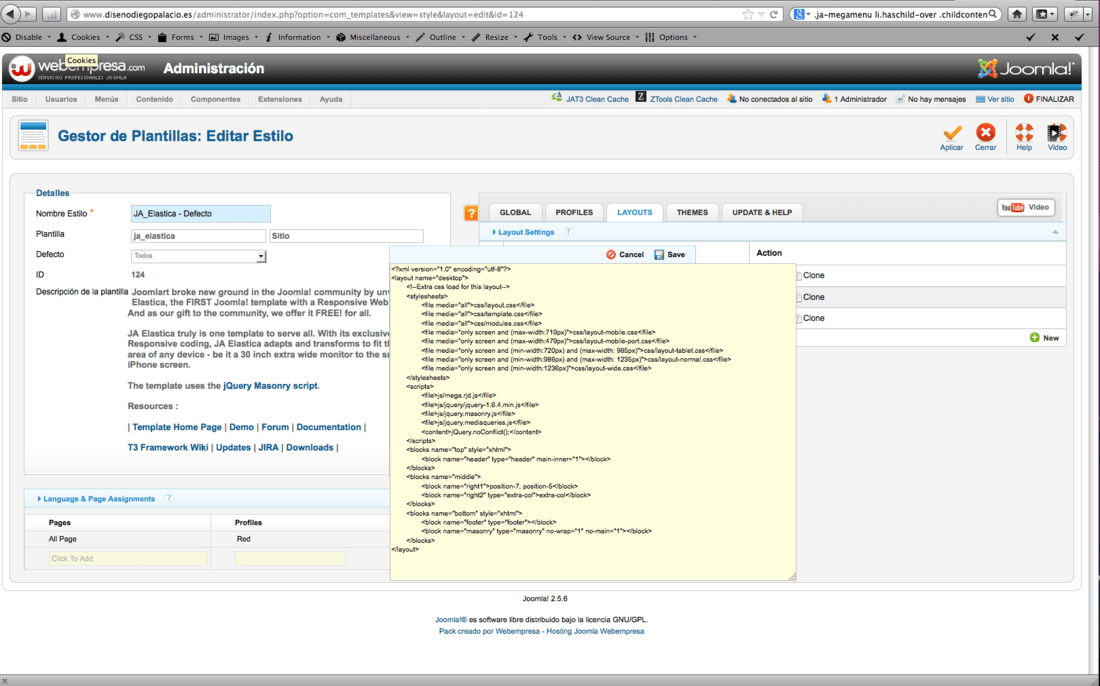This screenshot has width=1100, height=686.
Task: Click the red FINALIZAR logout icon
Action: tap(1028, 99)
